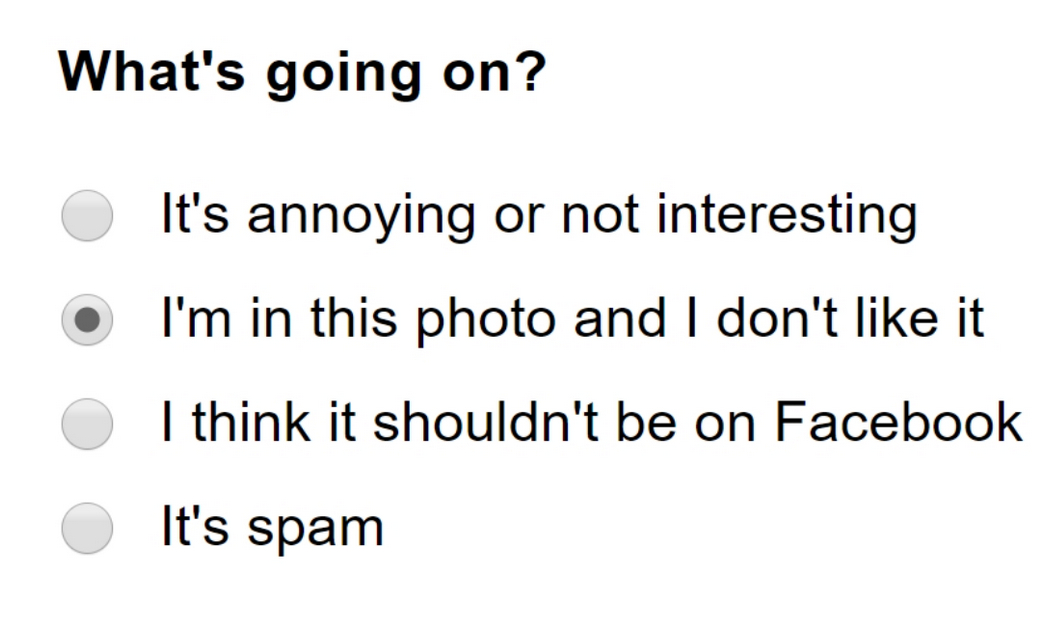1057x634 pixels.
Task: Click the word "What's" in the heading
Action: 151,72
